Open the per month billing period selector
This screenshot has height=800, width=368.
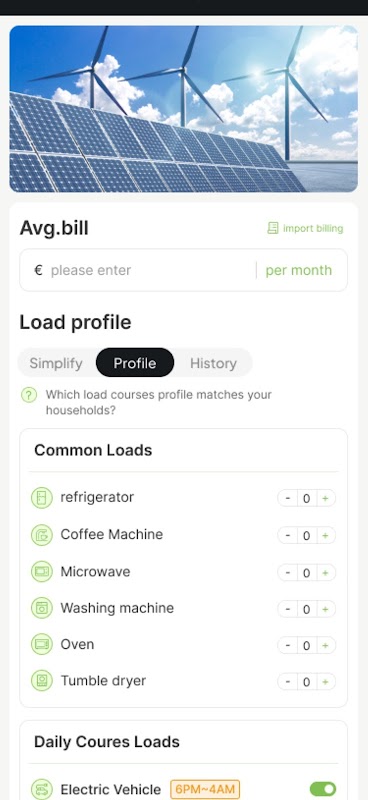(x=299, y=270)
